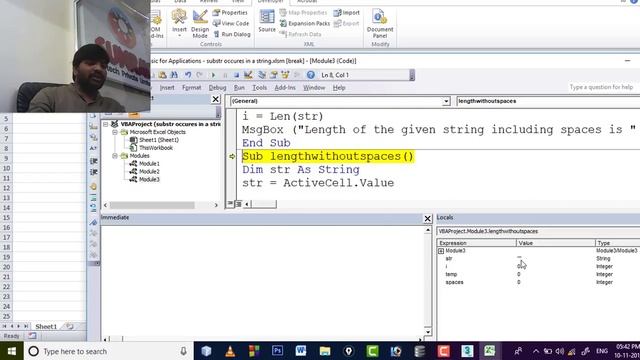Open the Insert controls dropdown in ribbon
This screenshot has height=360, width=640.
click(179, 22)
